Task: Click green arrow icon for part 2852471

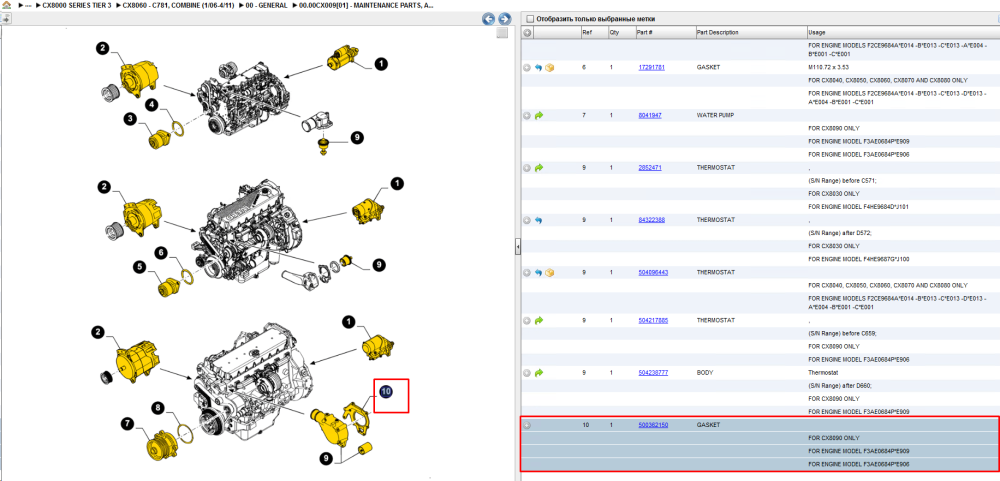Action: (538, 168)
